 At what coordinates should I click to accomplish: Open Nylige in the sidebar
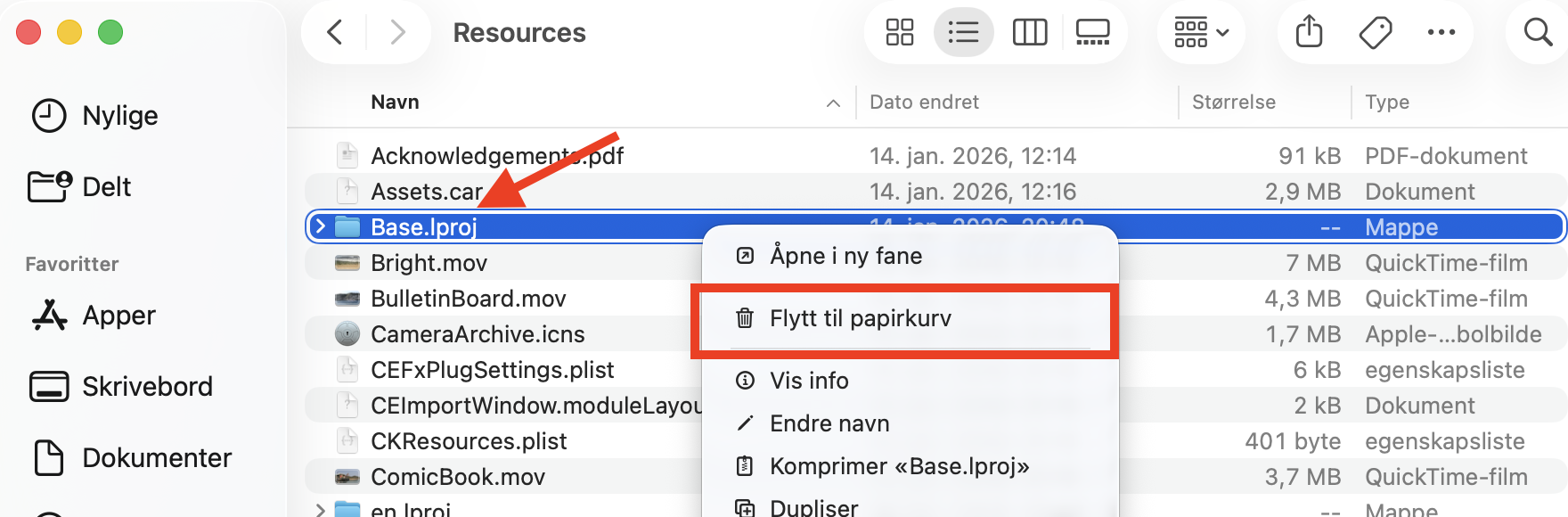click(94, 116)
